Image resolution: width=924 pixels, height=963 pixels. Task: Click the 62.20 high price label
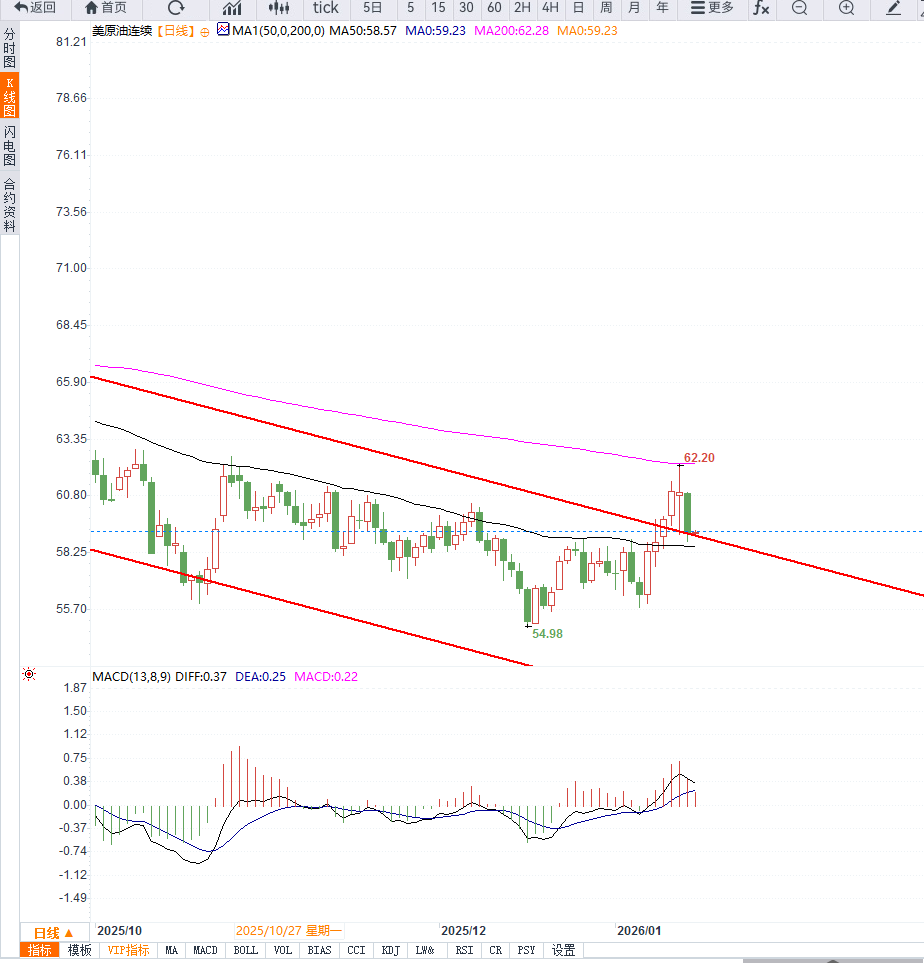(x=699, y=458)
